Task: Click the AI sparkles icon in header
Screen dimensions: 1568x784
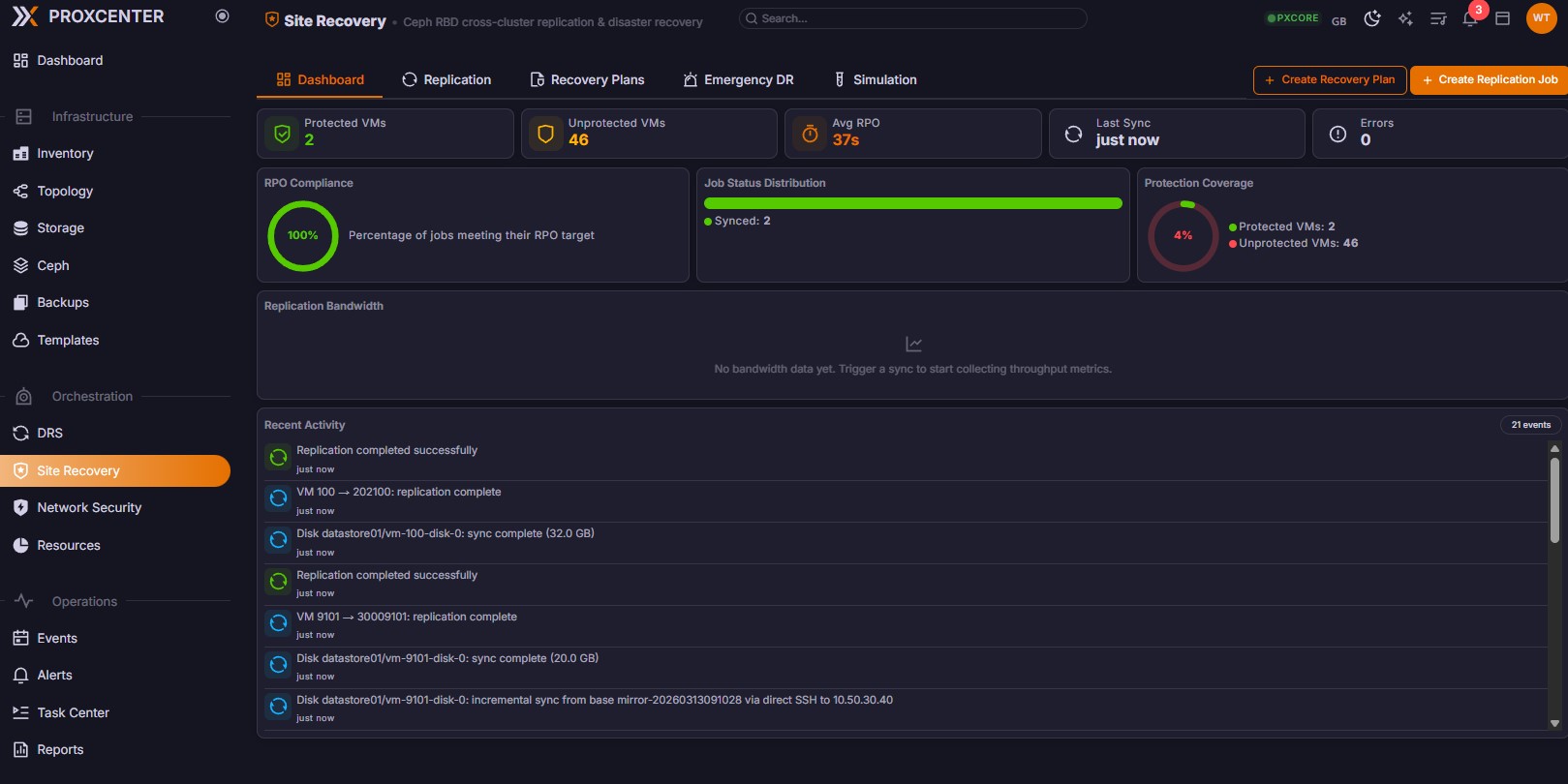Action: click(1405, 19)
